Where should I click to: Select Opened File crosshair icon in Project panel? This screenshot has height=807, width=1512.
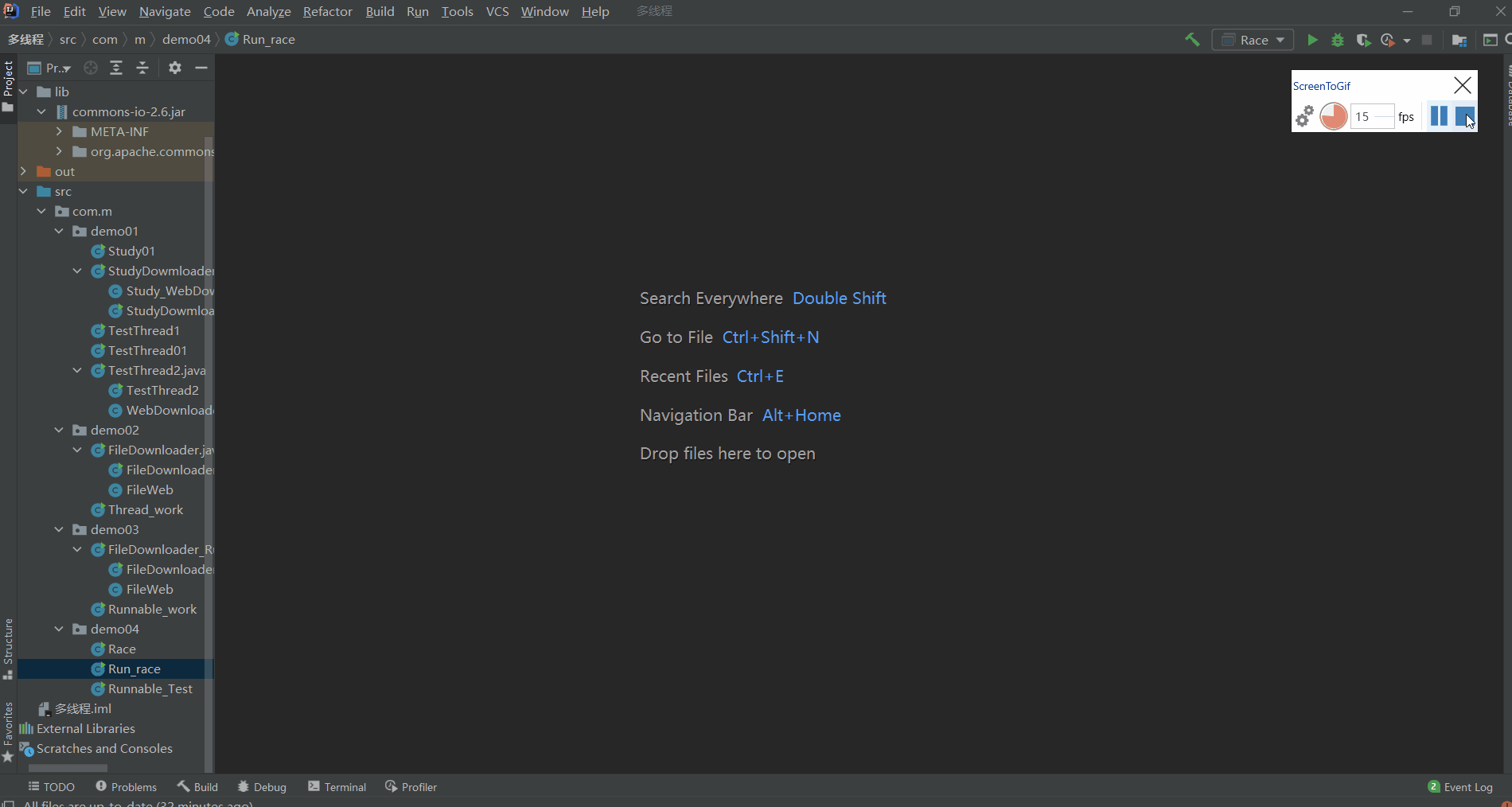[x=91, y=68]
